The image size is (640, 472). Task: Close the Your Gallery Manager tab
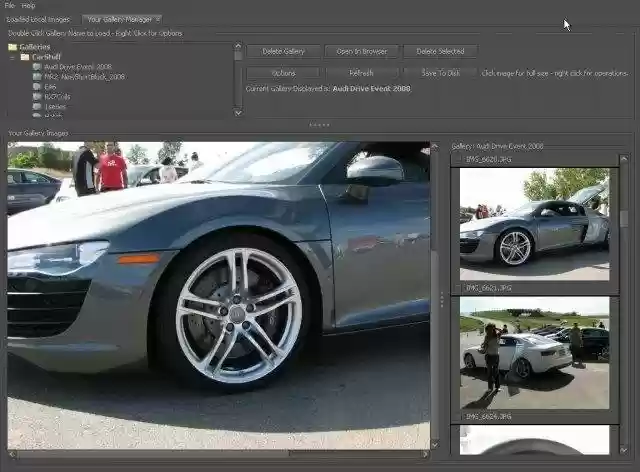point(158,19)
